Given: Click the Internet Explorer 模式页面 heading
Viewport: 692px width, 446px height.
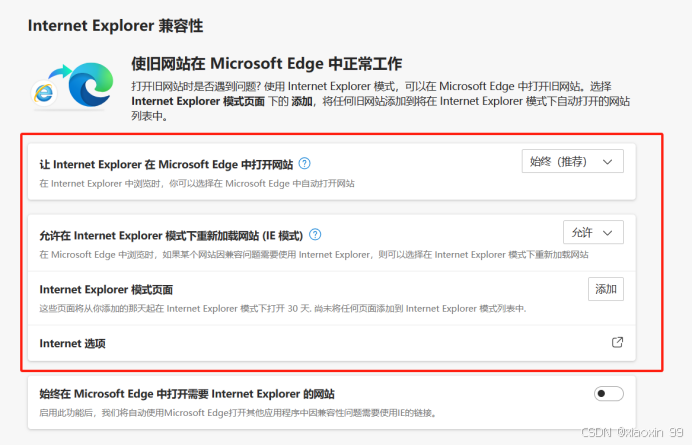Looking at the screenshot, I should 106,290.
